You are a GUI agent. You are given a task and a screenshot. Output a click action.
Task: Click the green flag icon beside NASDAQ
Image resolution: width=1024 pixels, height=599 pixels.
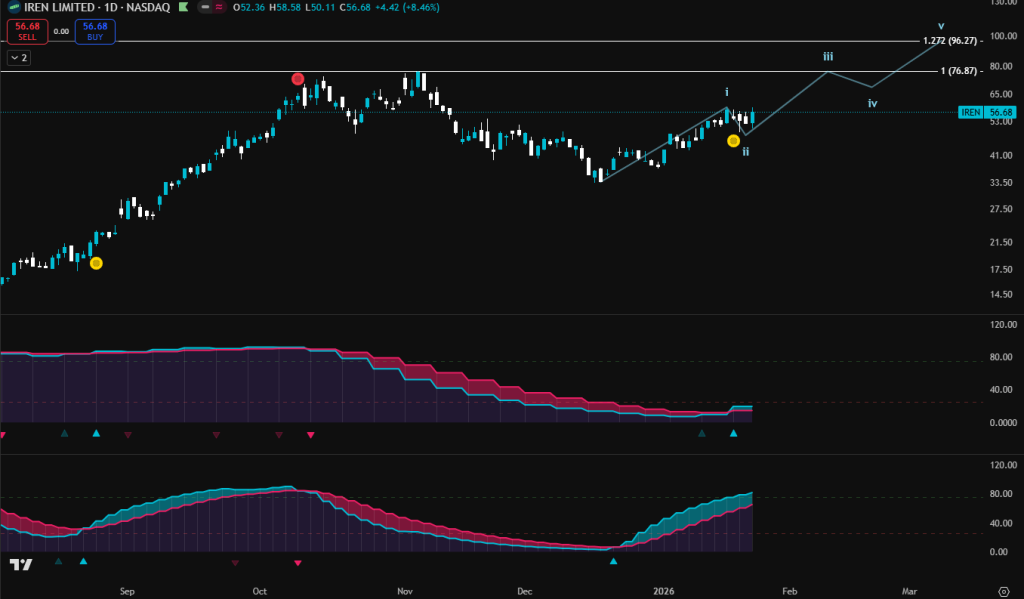pos(184,7)
